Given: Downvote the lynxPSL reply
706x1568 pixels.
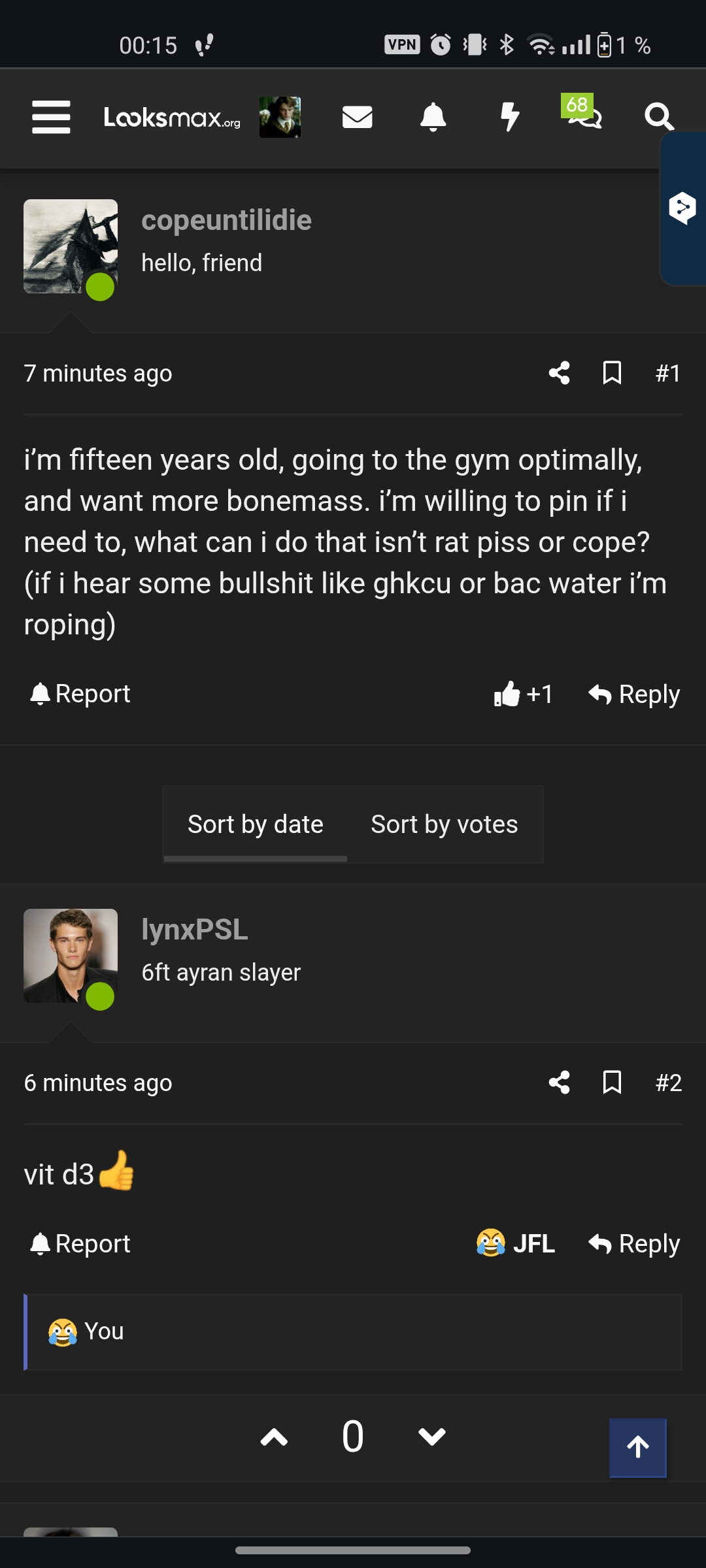Looking at the screenshot, I should (x=431, y=1437).
